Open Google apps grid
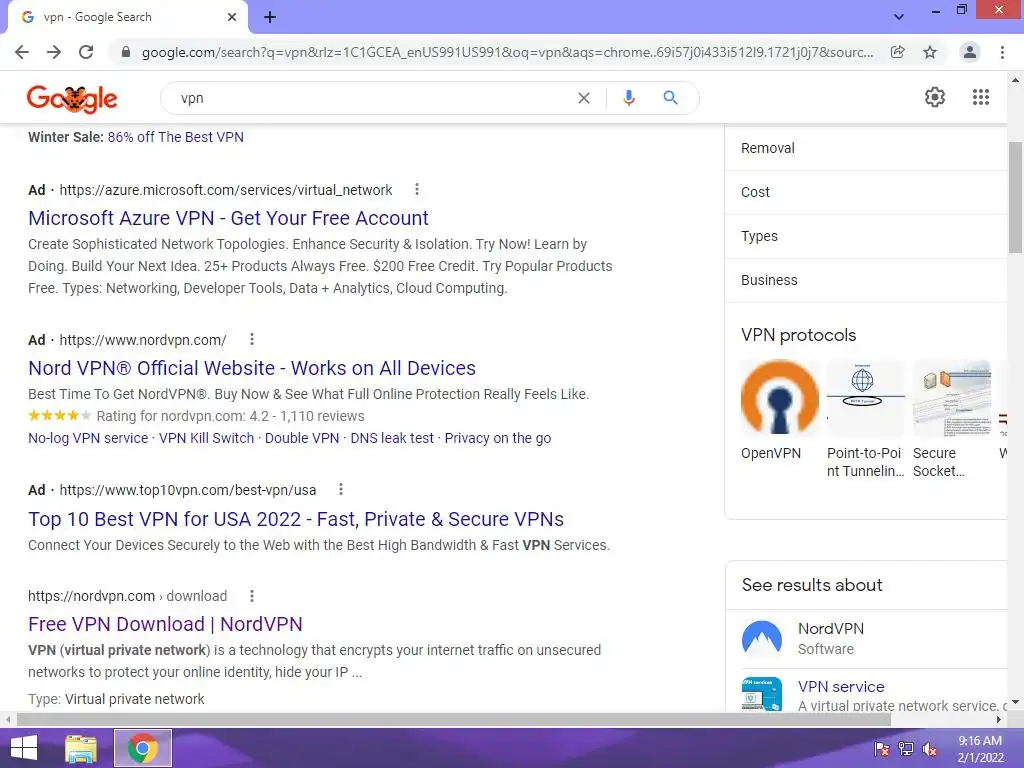This screenshot has width=1024, height=768. (981, 97)
